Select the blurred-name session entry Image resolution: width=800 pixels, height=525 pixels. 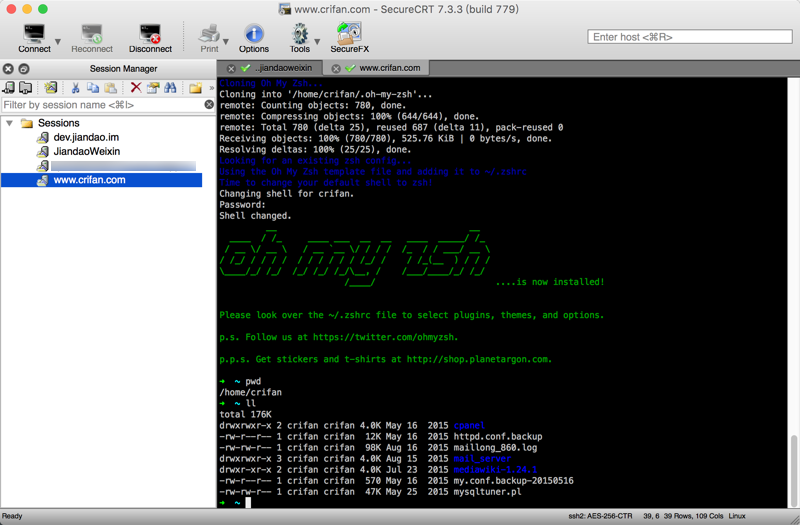(x=123, y=166)
